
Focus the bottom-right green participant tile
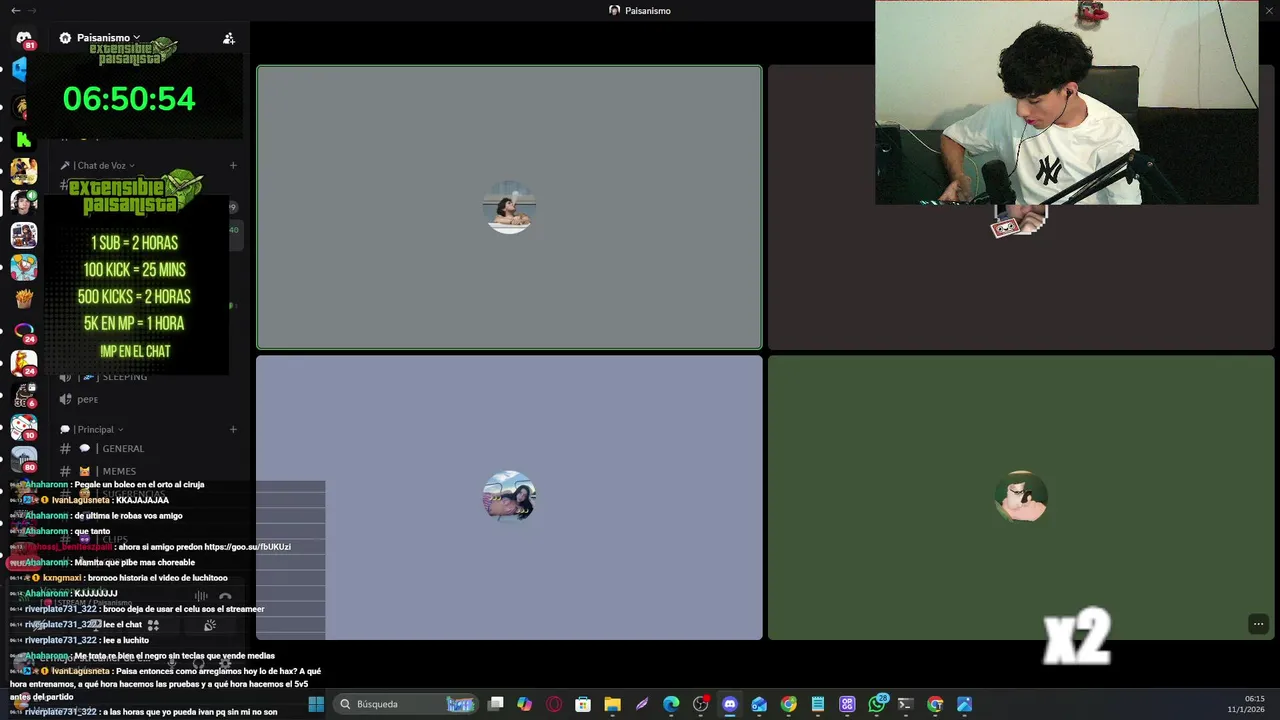coord(1021,497)
